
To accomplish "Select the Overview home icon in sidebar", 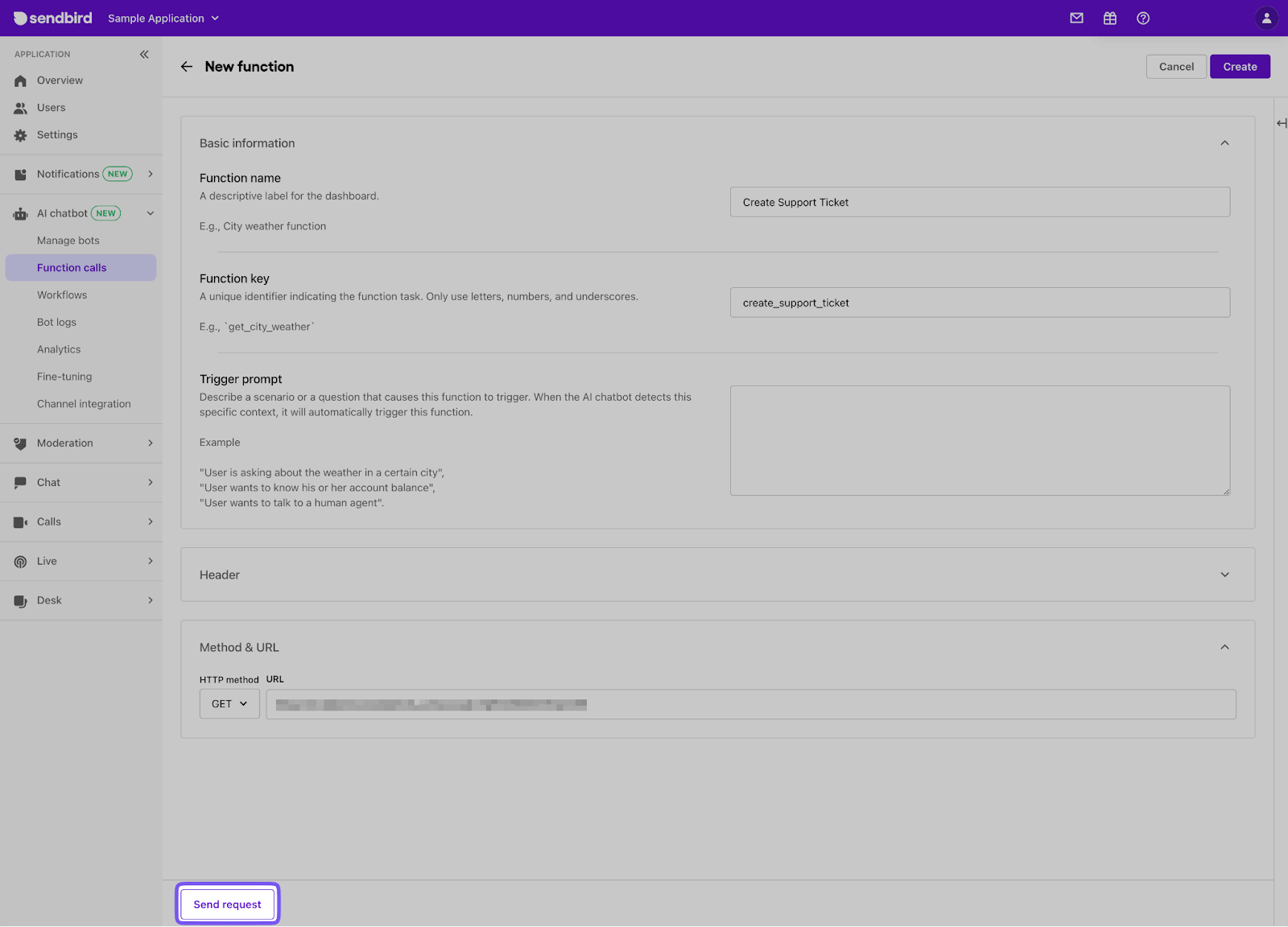I will 19,80.
